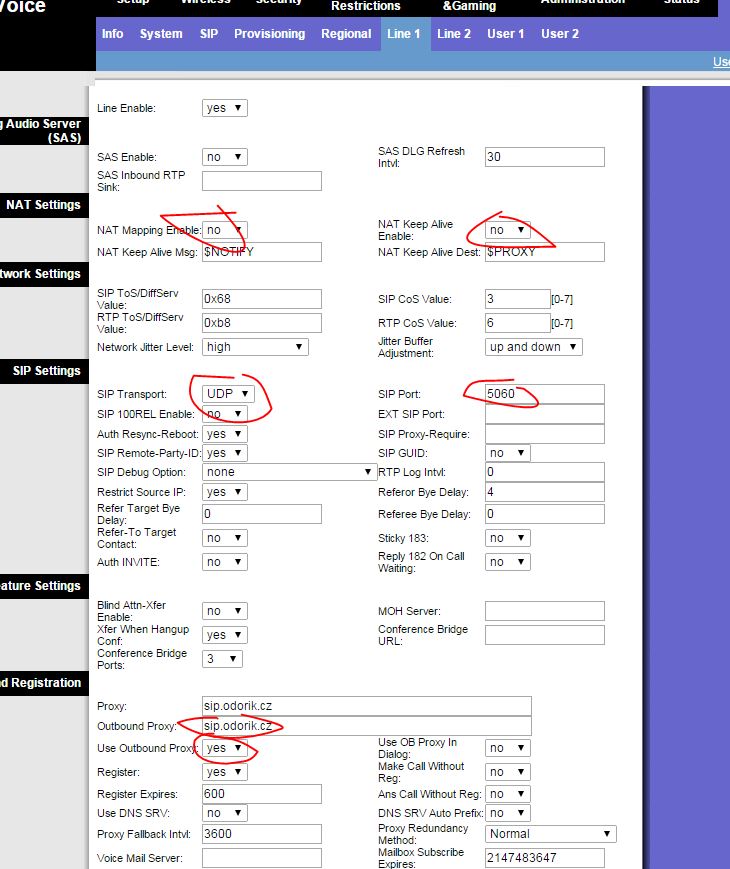
Task: Click the SAS DLG Refresh Intvl field
Action: coord(545,157)
